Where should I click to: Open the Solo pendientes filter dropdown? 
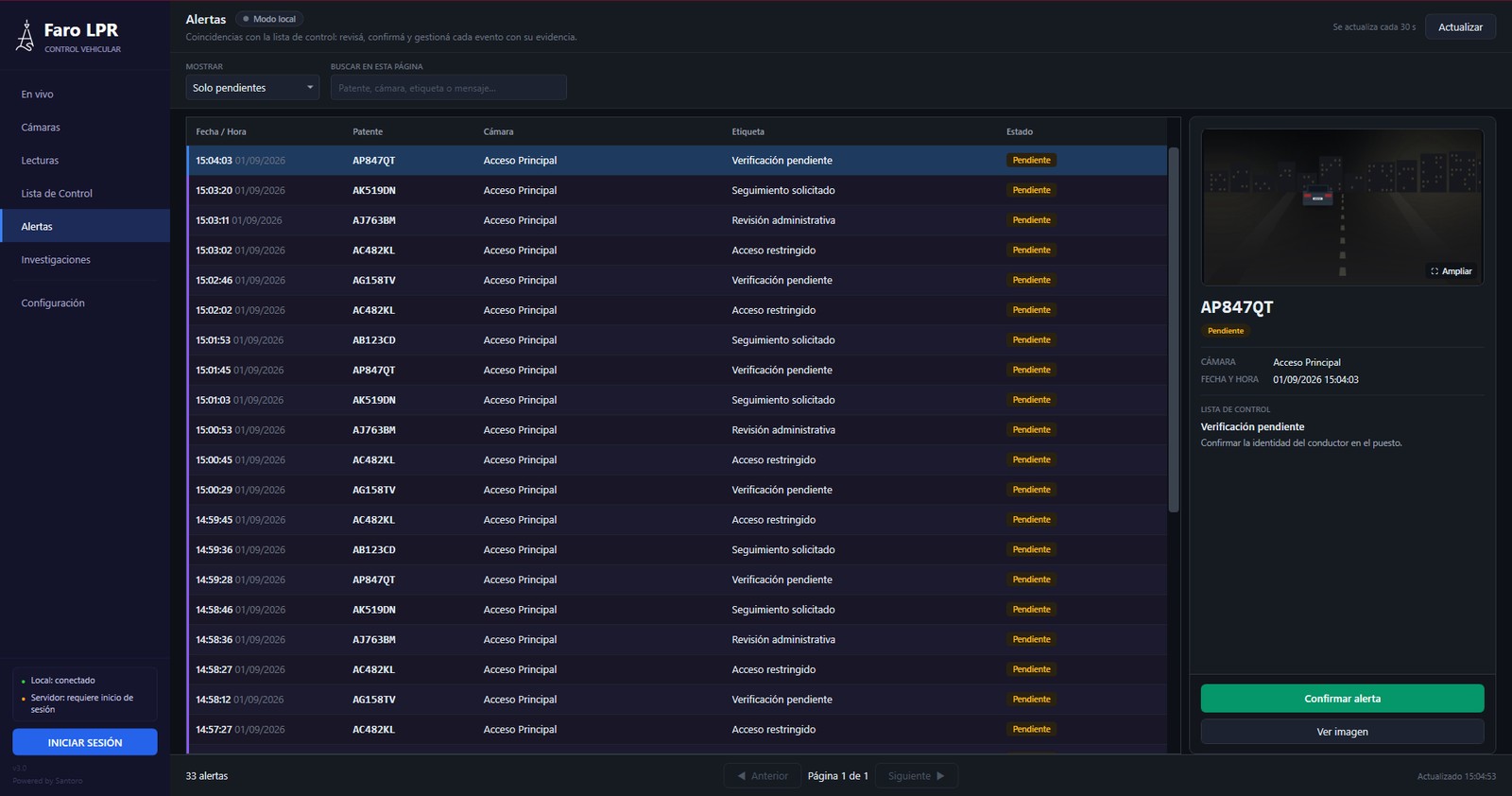(x=252, y=88)
